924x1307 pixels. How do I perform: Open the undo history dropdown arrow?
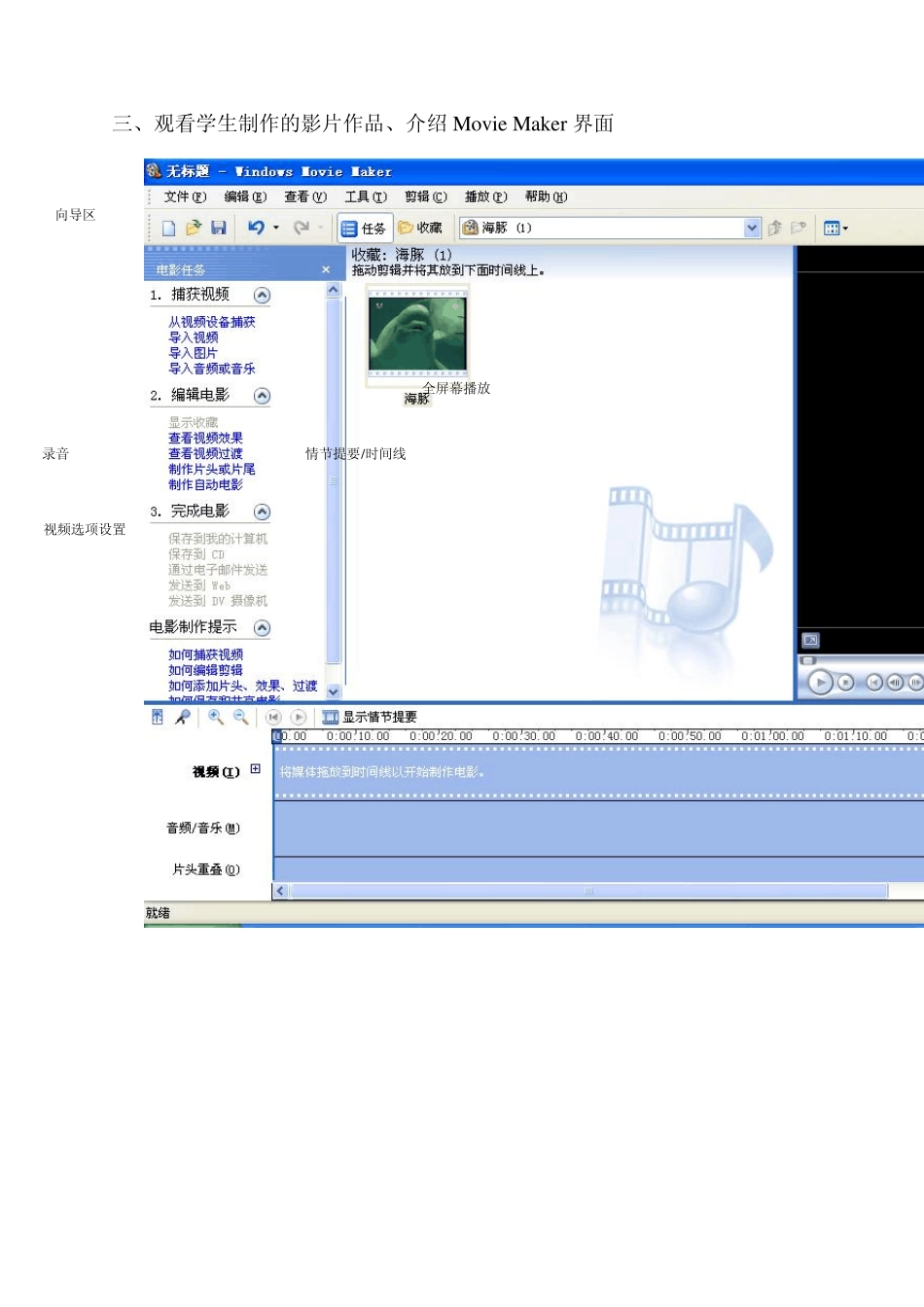point(275,228)
